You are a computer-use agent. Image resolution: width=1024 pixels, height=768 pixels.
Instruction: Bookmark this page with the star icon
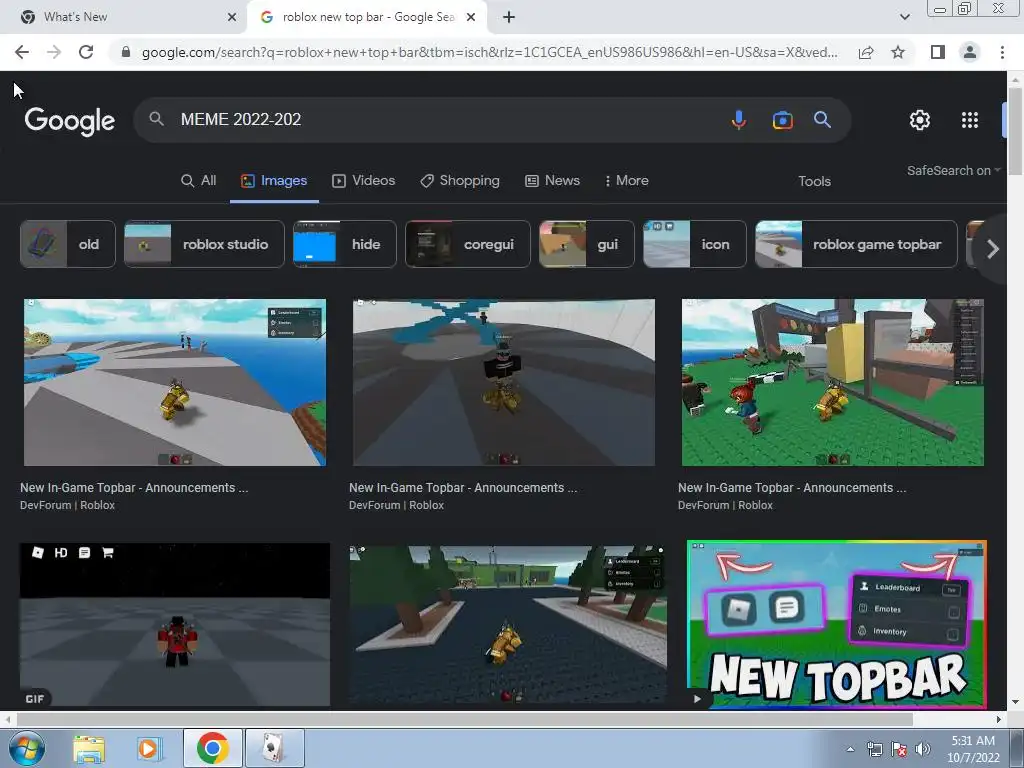(x=898, y=52)
